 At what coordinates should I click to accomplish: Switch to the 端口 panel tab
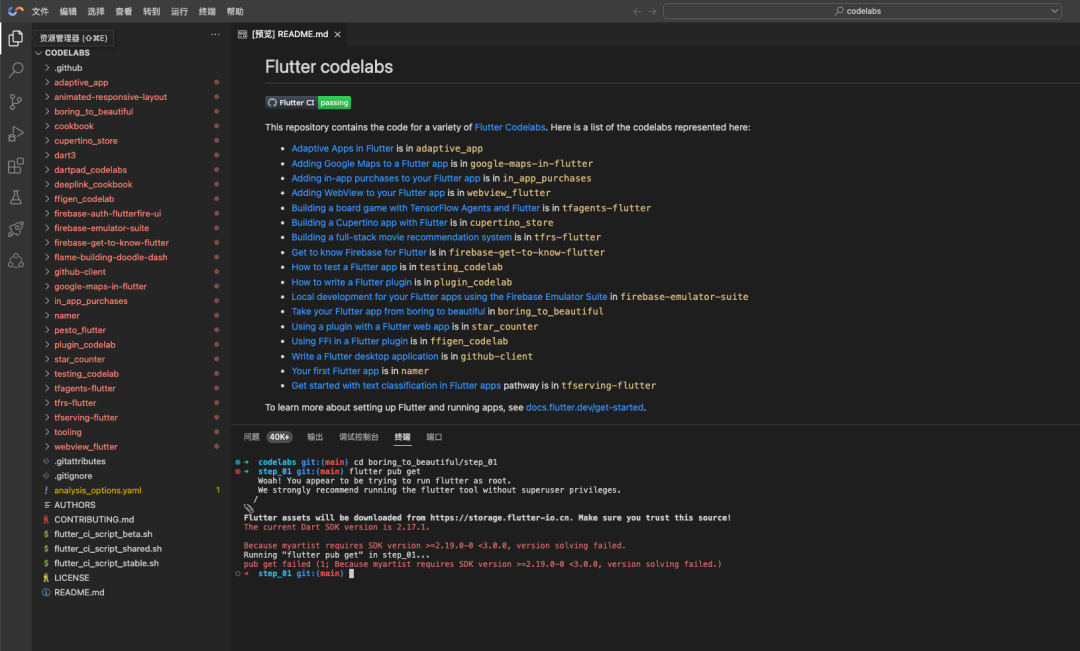pos(434,437)
